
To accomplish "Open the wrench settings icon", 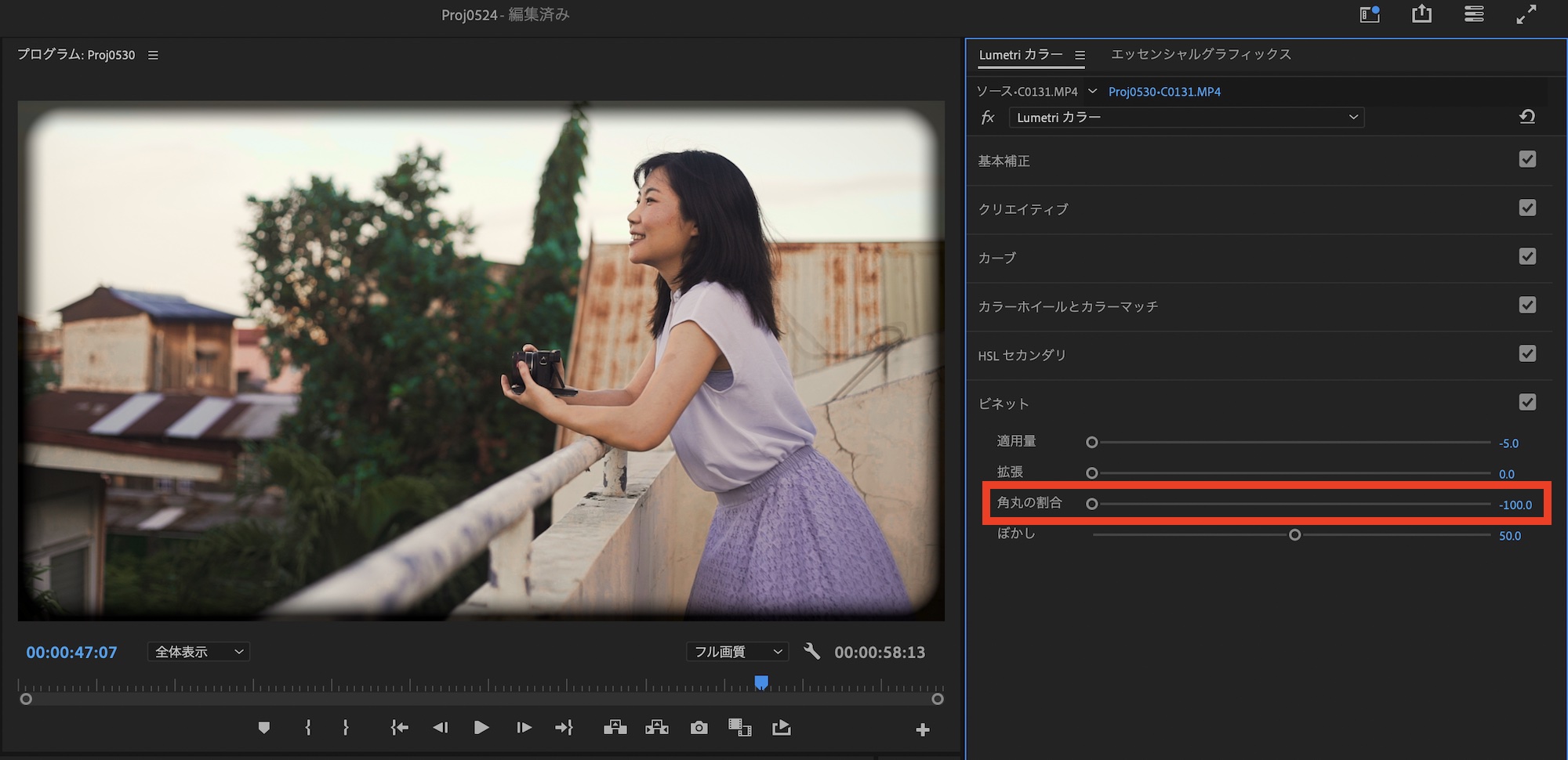I will point(811,651).
